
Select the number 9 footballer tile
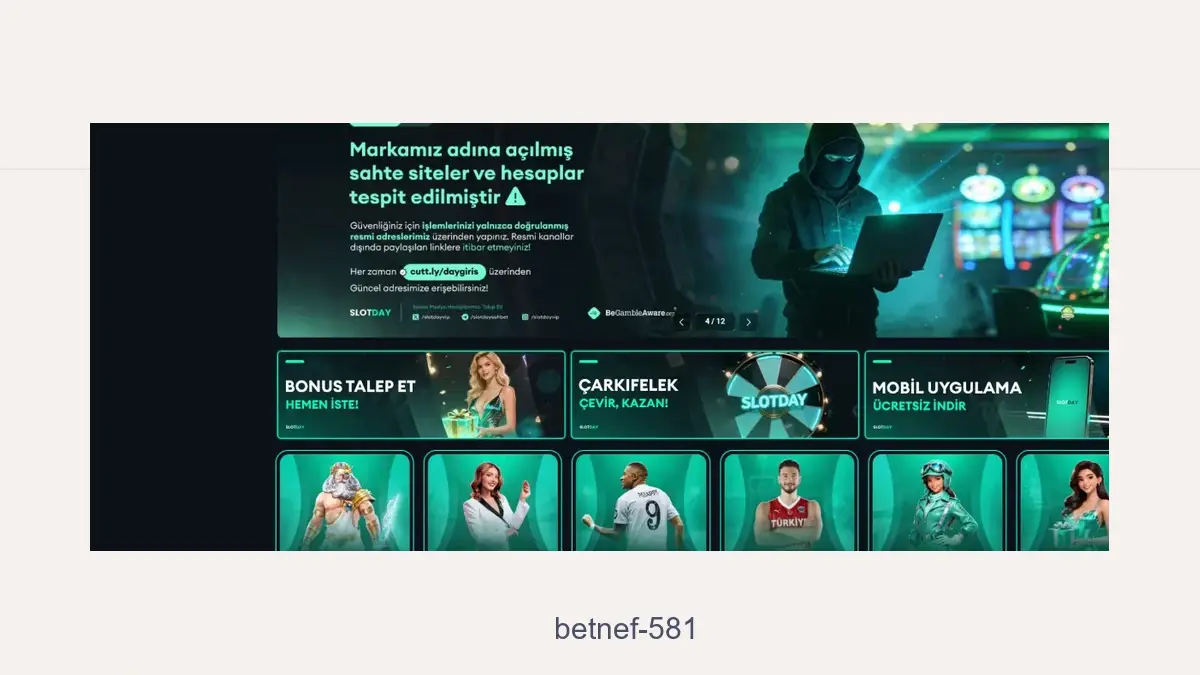tap(641, 501)
